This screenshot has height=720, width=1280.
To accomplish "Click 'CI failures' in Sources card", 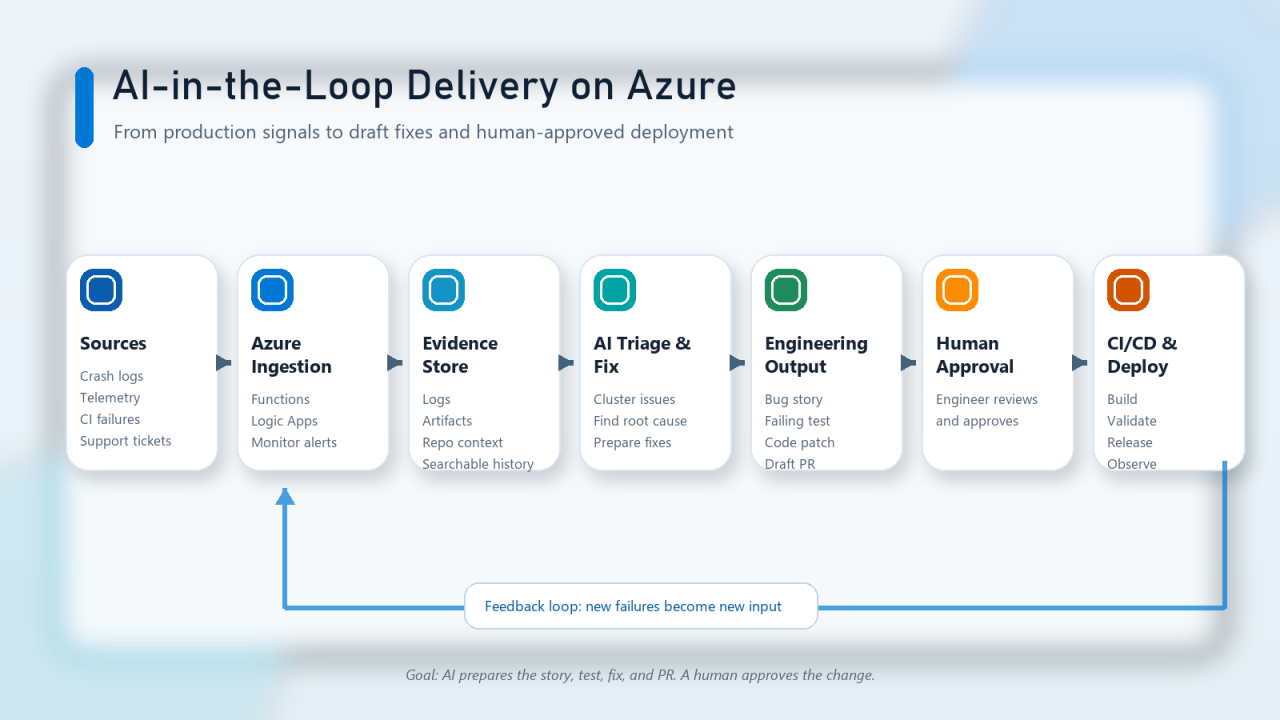I will (x=110, y=419).
